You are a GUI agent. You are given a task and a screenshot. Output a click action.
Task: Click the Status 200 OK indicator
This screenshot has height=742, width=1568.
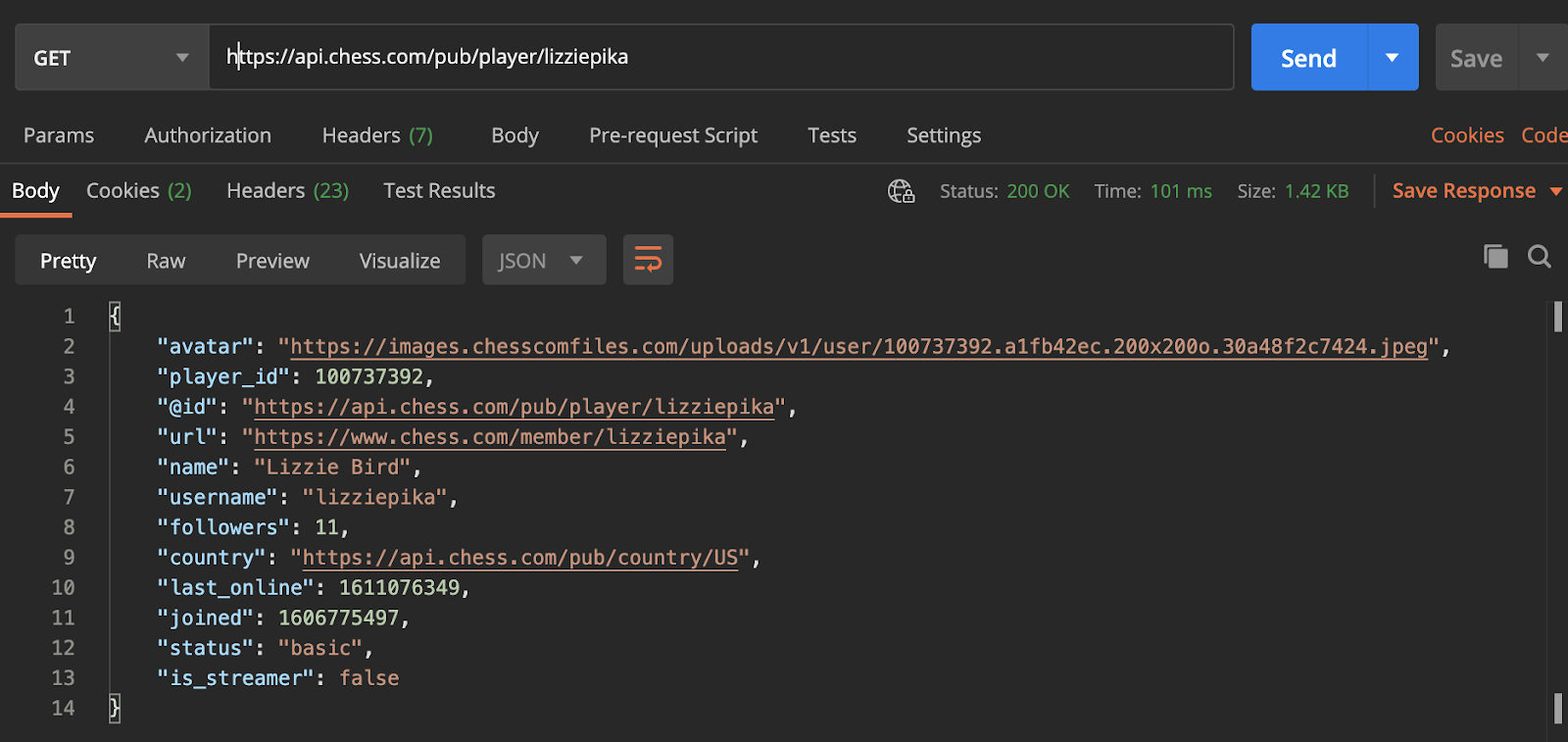1004,191
